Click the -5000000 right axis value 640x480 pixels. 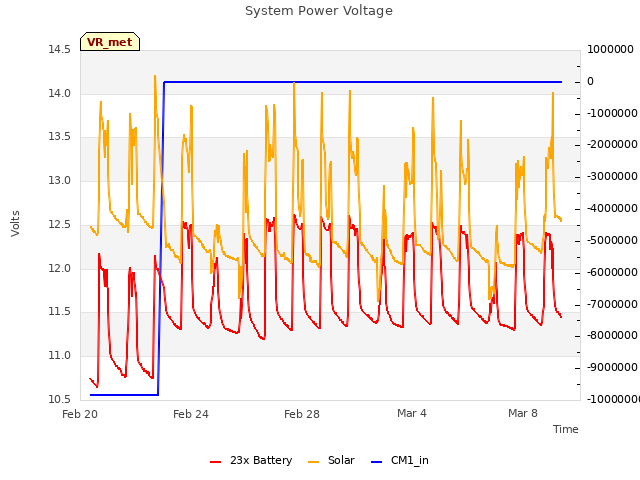pos(612,240)
